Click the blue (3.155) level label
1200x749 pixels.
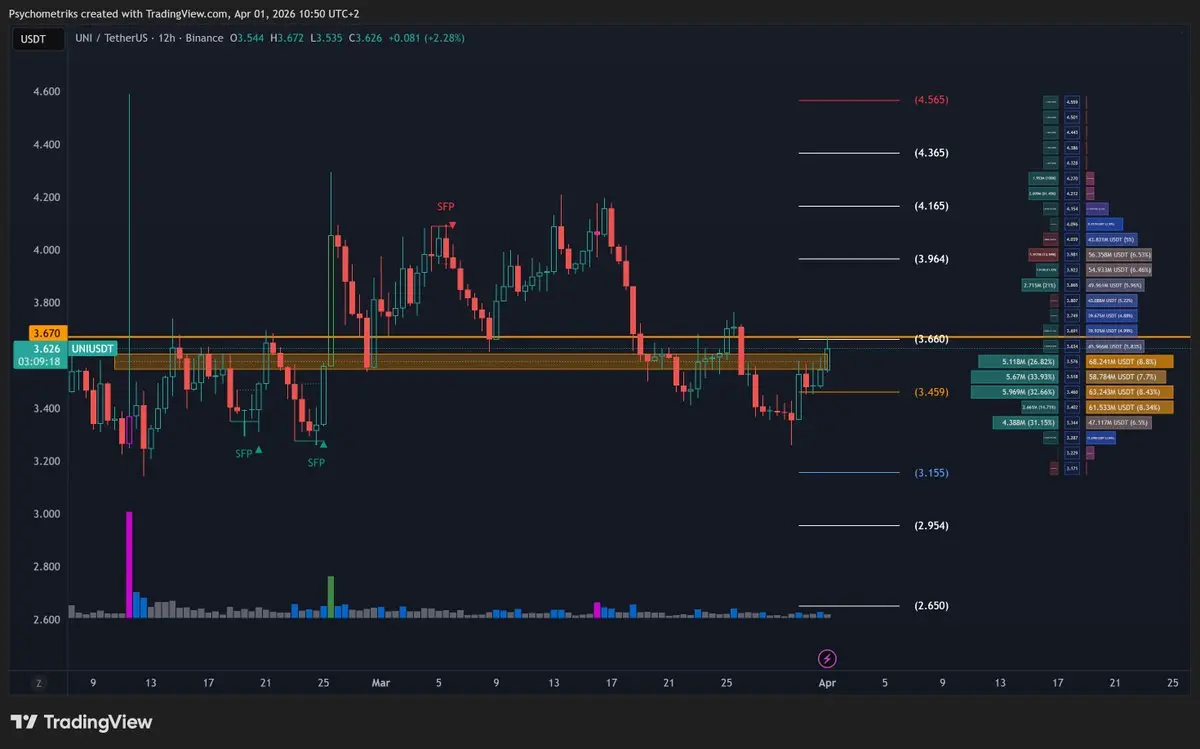point(931,473)
